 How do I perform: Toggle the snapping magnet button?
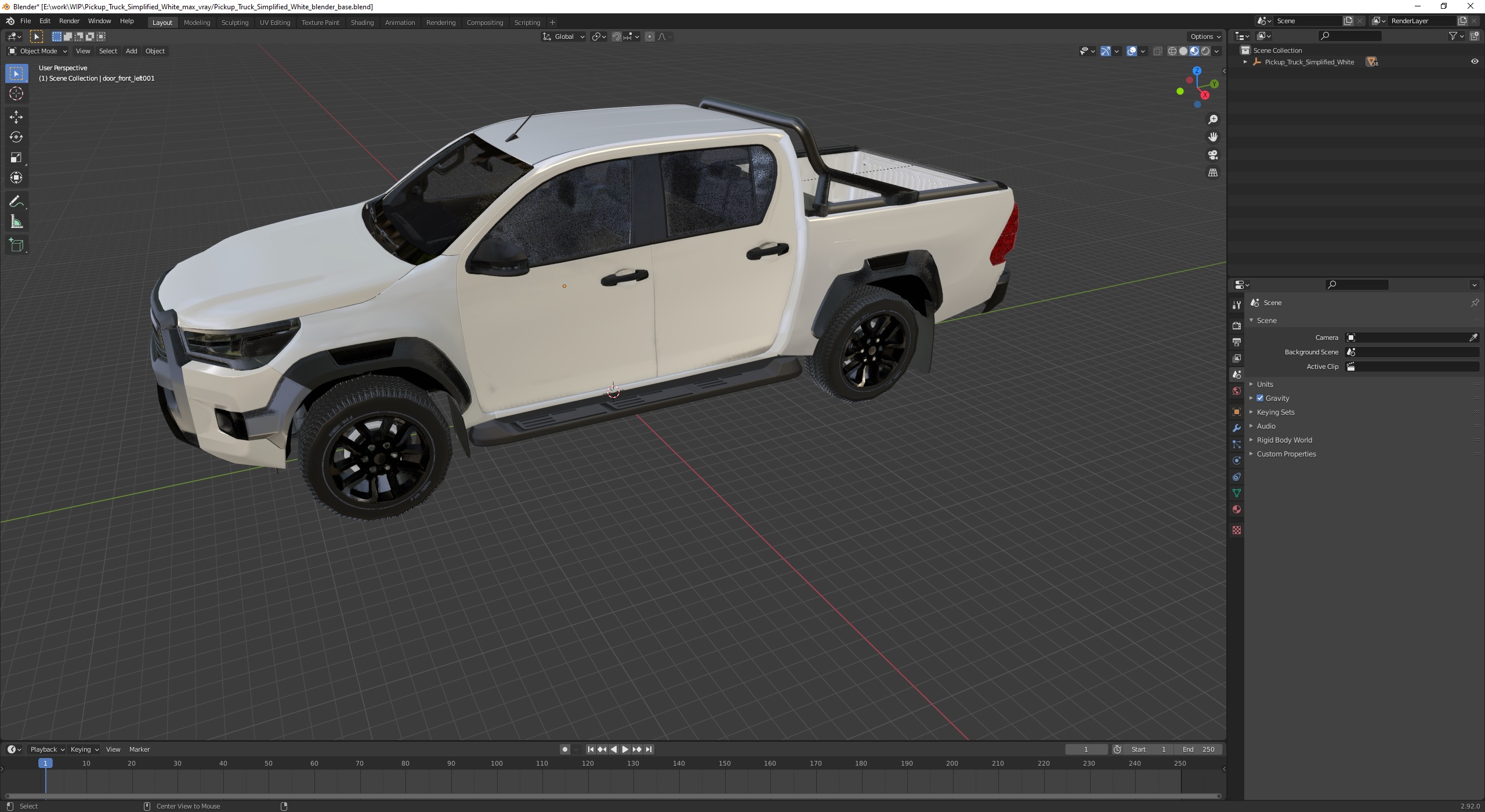[x=617, y=37]
